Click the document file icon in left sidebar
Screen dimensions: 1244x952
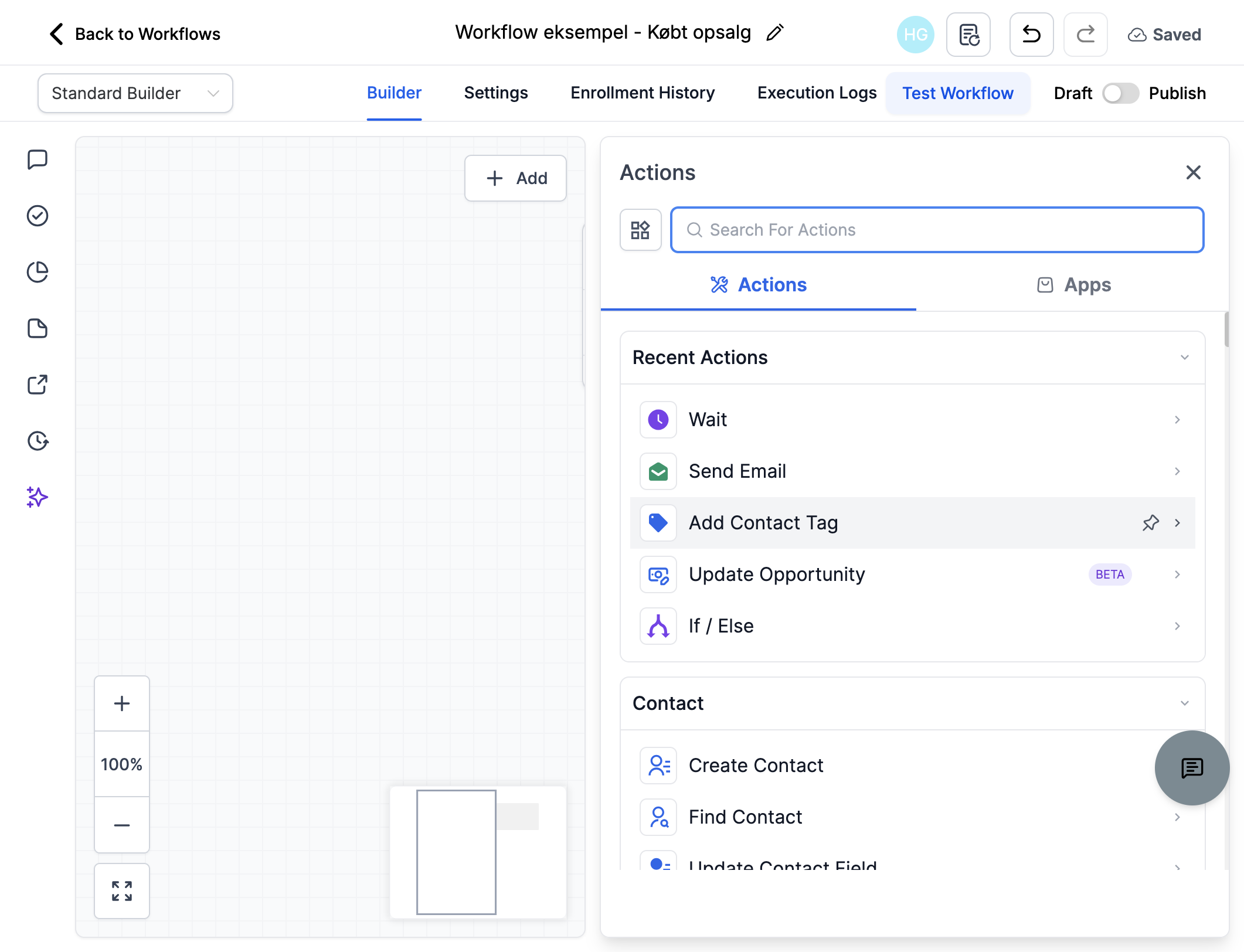click(38, 328)
